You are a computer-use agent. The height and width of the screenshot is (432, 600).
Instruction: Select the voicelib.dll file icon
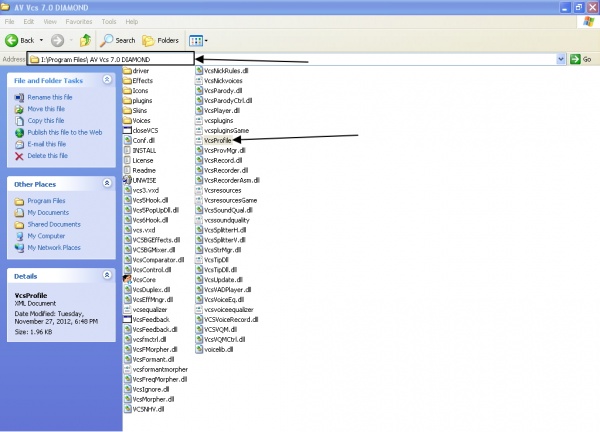tap(199, 349)
